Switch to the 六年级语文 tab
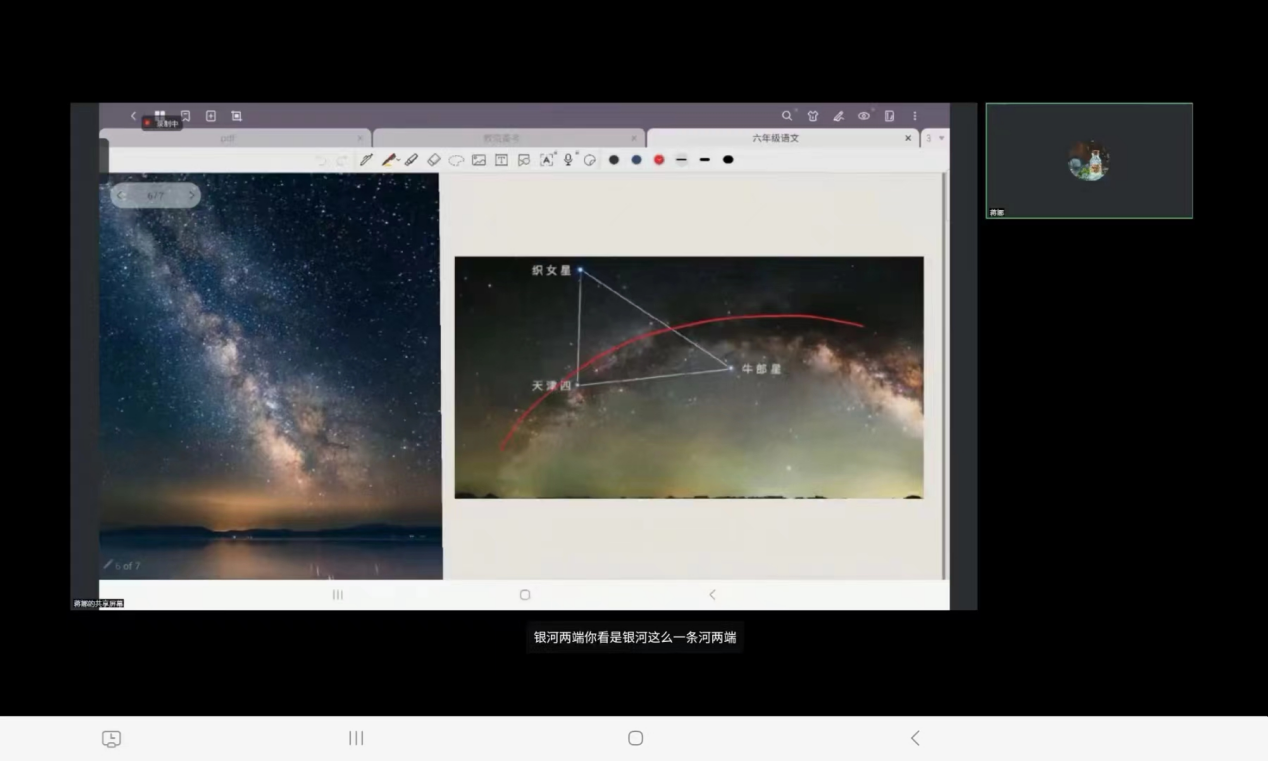This screenshot has width=1268, height=761. click(x=775, y=138)
